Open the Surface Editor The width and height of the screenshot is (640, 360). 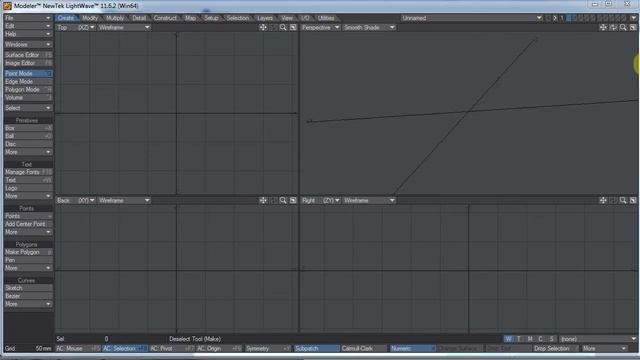pos(28,55)
